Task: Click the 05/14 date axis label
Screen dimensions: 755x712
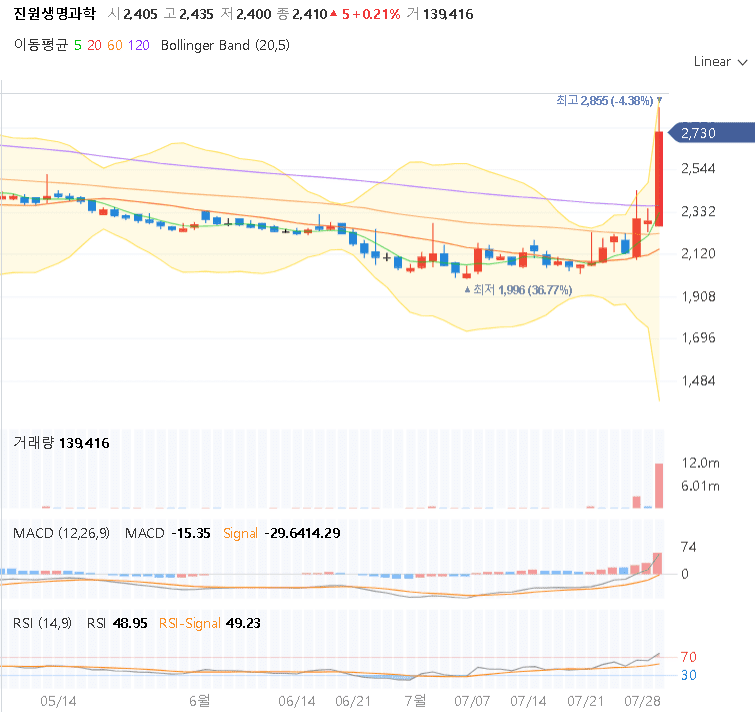Action: pos(58,701)
